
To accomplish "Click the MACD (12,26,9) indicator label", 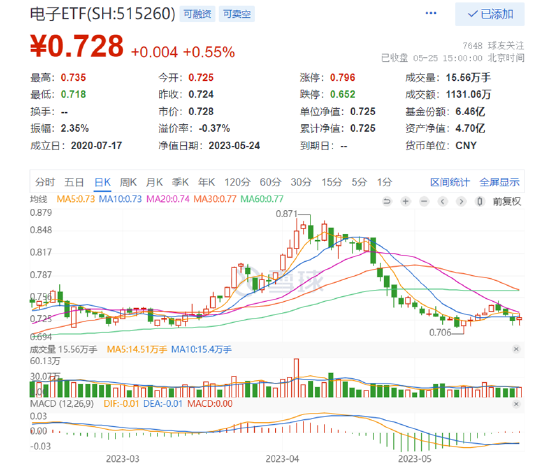I will 62,404.
